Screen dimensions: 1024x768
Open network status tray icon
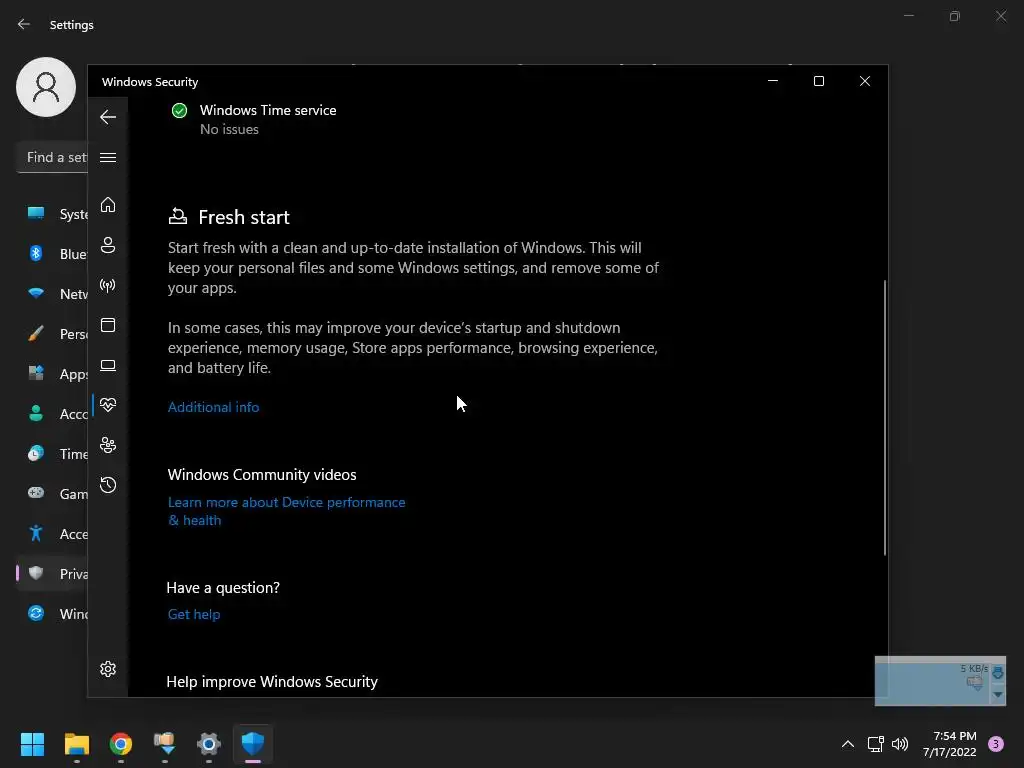[x=875, y=744]
